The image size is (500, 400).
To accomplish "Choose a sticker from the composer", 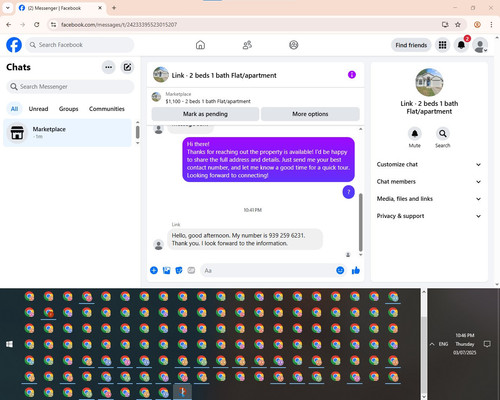I will [179, 270].
